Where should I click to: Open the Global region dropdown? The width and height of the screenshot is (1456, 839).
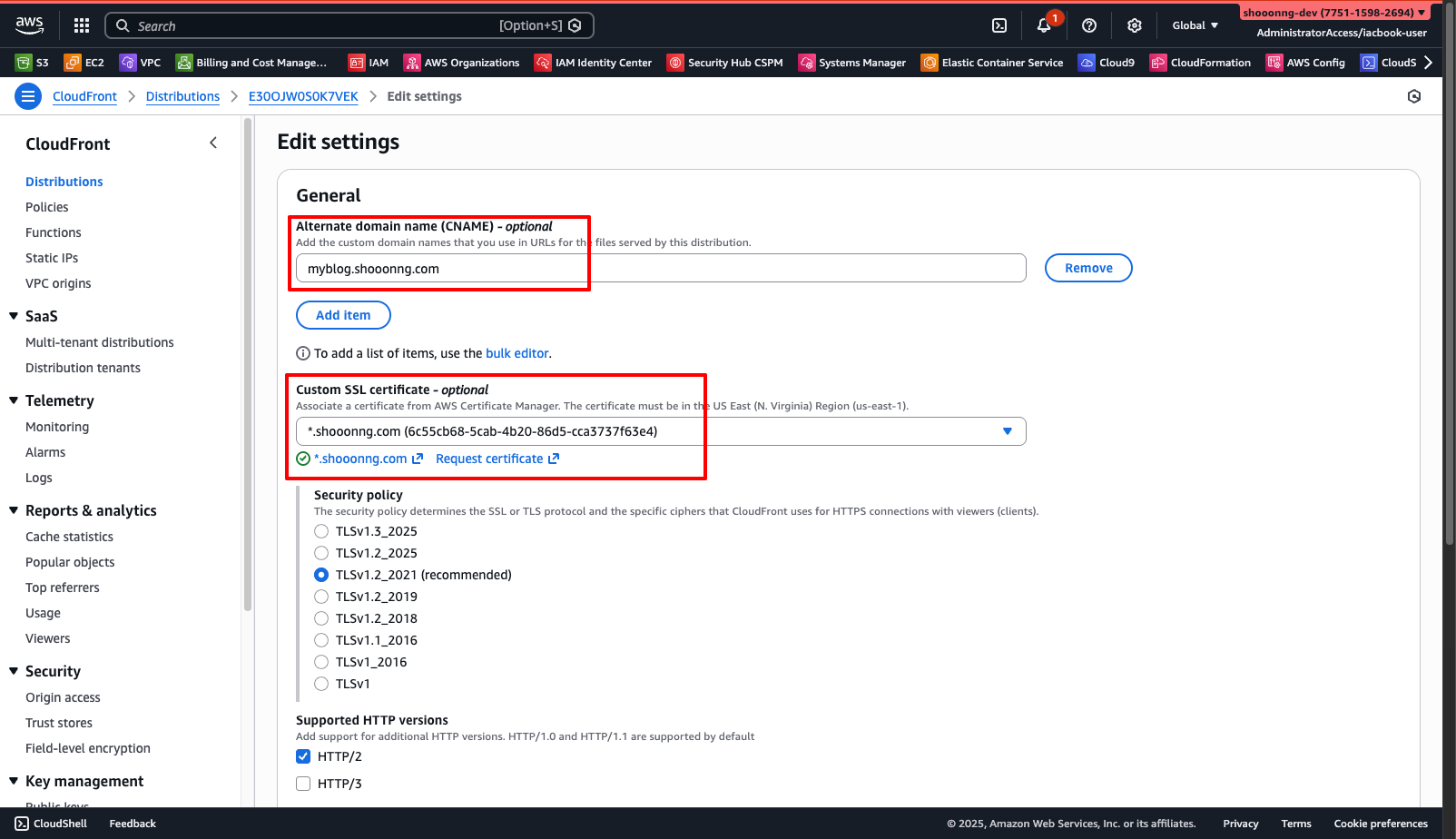click(x=1195, y=25)
